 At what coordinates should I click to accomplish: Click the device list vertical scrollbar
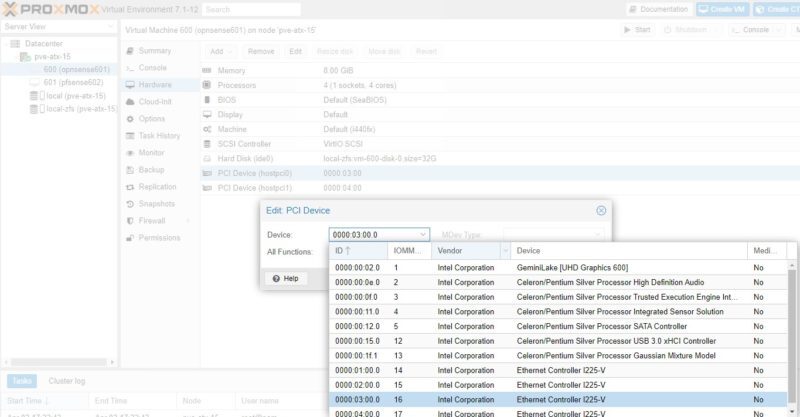[x=792, y=337]
